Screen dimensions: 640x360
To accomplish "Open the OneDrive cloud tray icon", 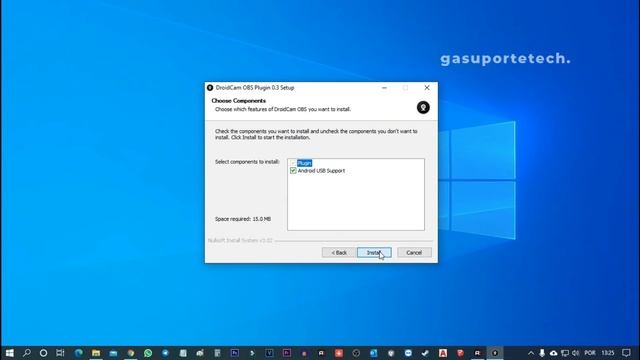I will click(553, 353).
